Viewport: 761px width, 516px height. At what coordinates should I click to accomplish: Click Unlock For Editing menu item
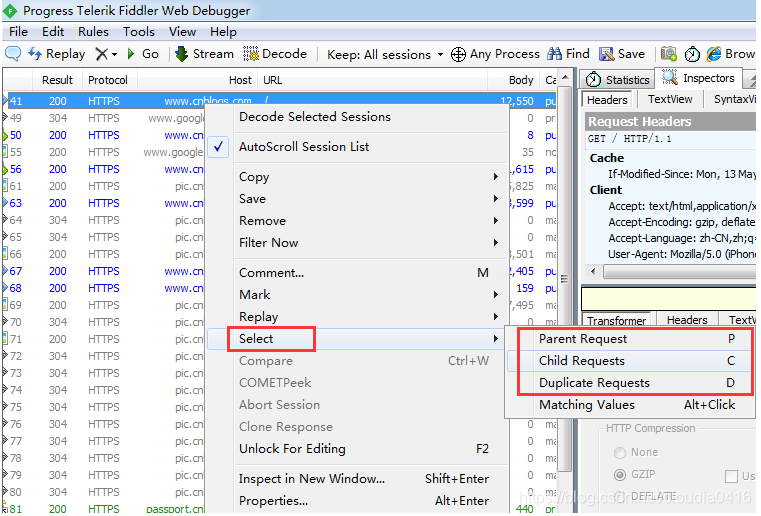pos(358,449)
